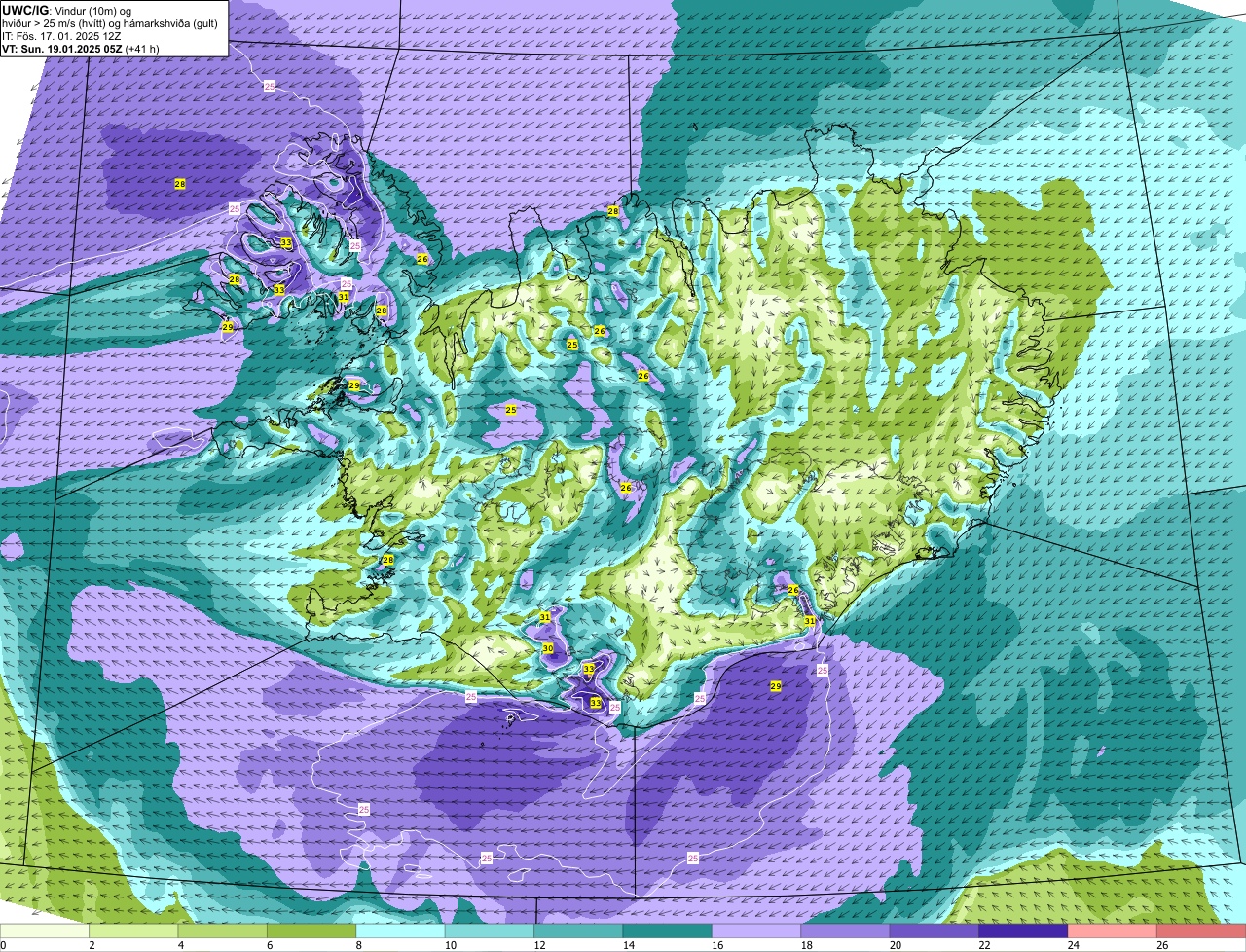Click yellow gust label 29 over the southeast ocean
Viewport: 1246px width, 952px height.
click(x=776, y=686)
